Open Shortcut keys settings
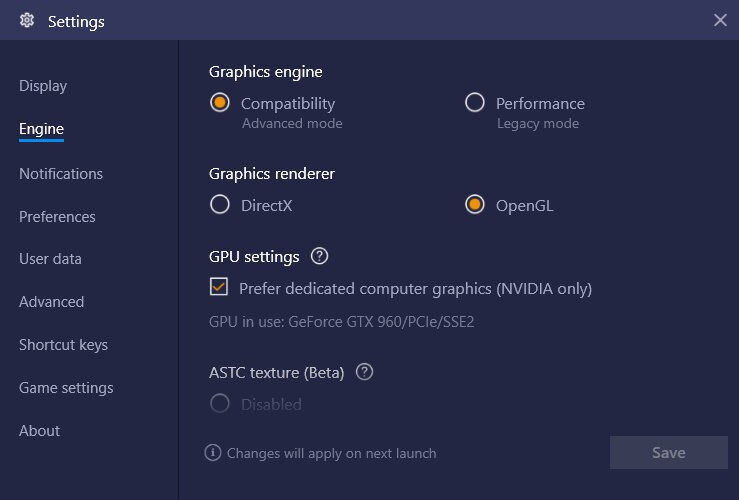The height and width of the screenshot is (500, 739). click(63, 345)
